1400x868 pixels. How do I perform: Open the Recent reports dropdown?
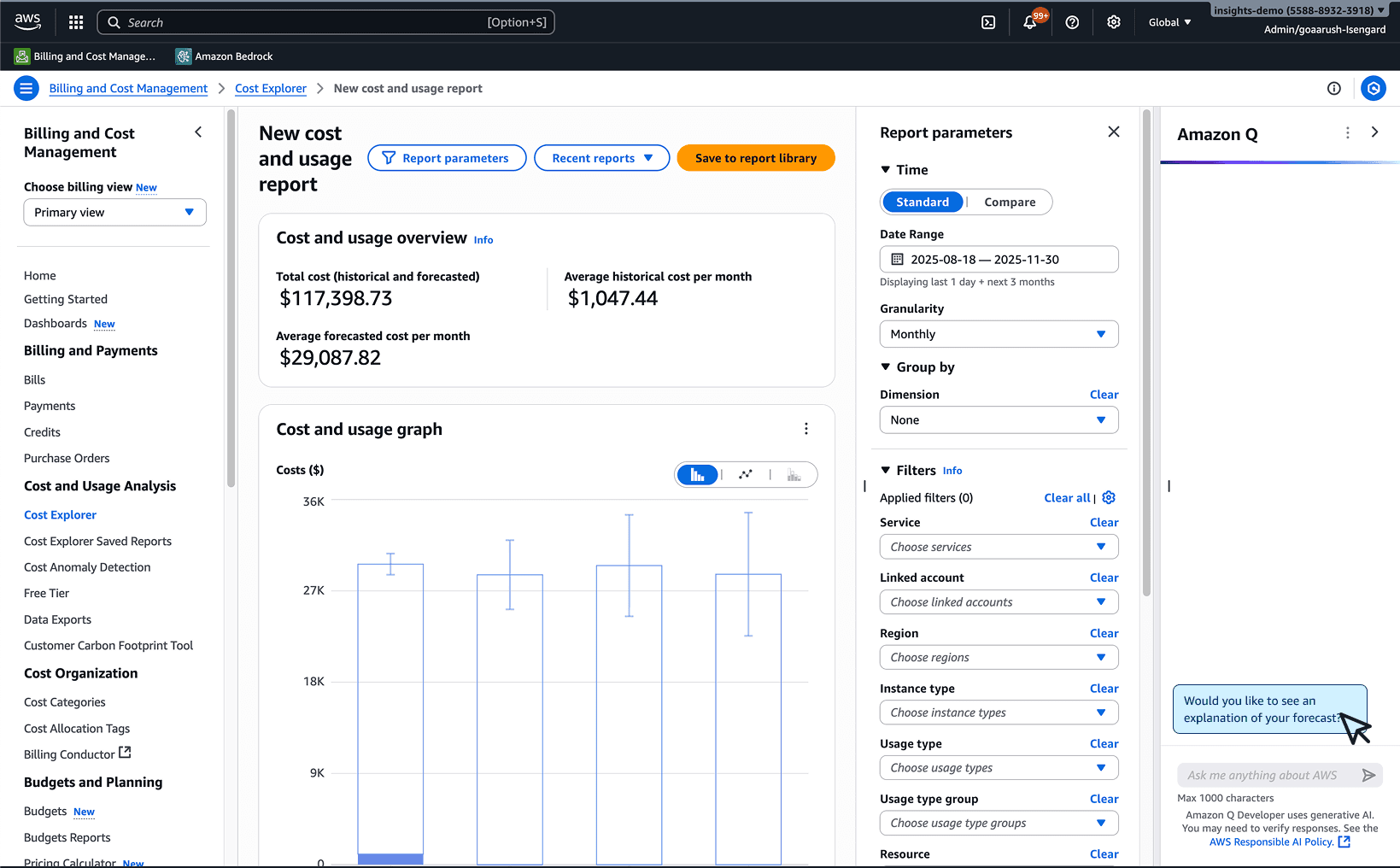click(x=601, y=158)
